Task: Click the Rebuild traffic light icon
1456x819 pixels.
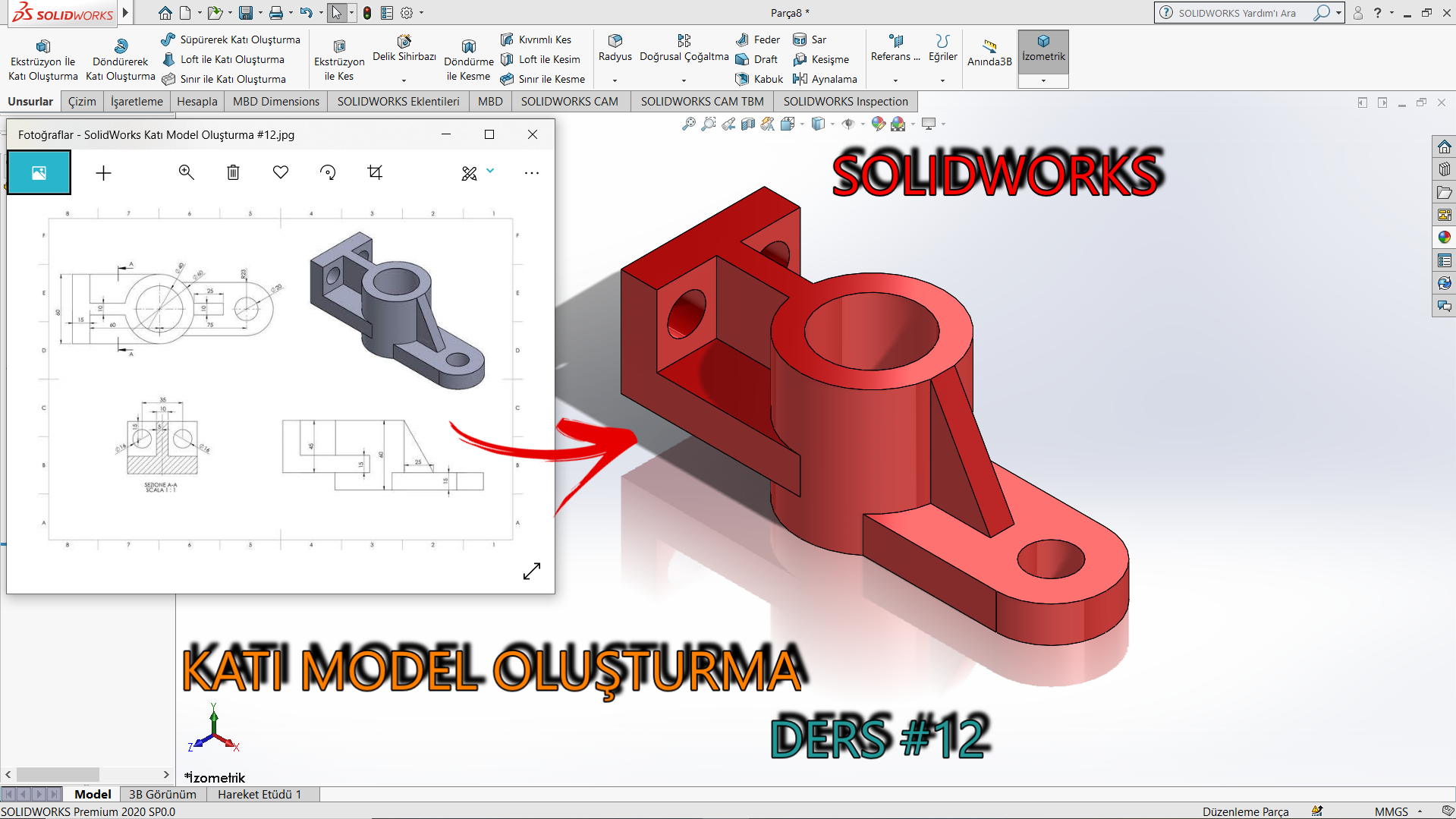Action: pyautogui.click(x=367, y=13)
